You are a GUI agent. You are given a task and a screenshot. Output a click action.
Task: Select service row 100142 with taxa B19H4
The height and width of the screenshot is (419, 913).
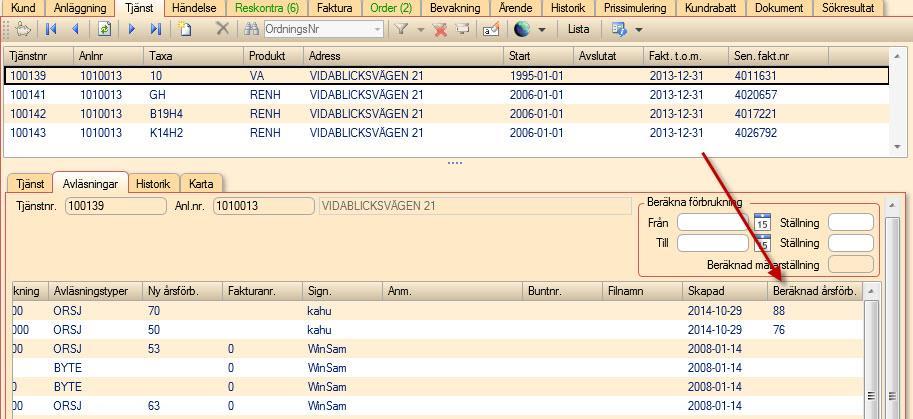(447, 114)
